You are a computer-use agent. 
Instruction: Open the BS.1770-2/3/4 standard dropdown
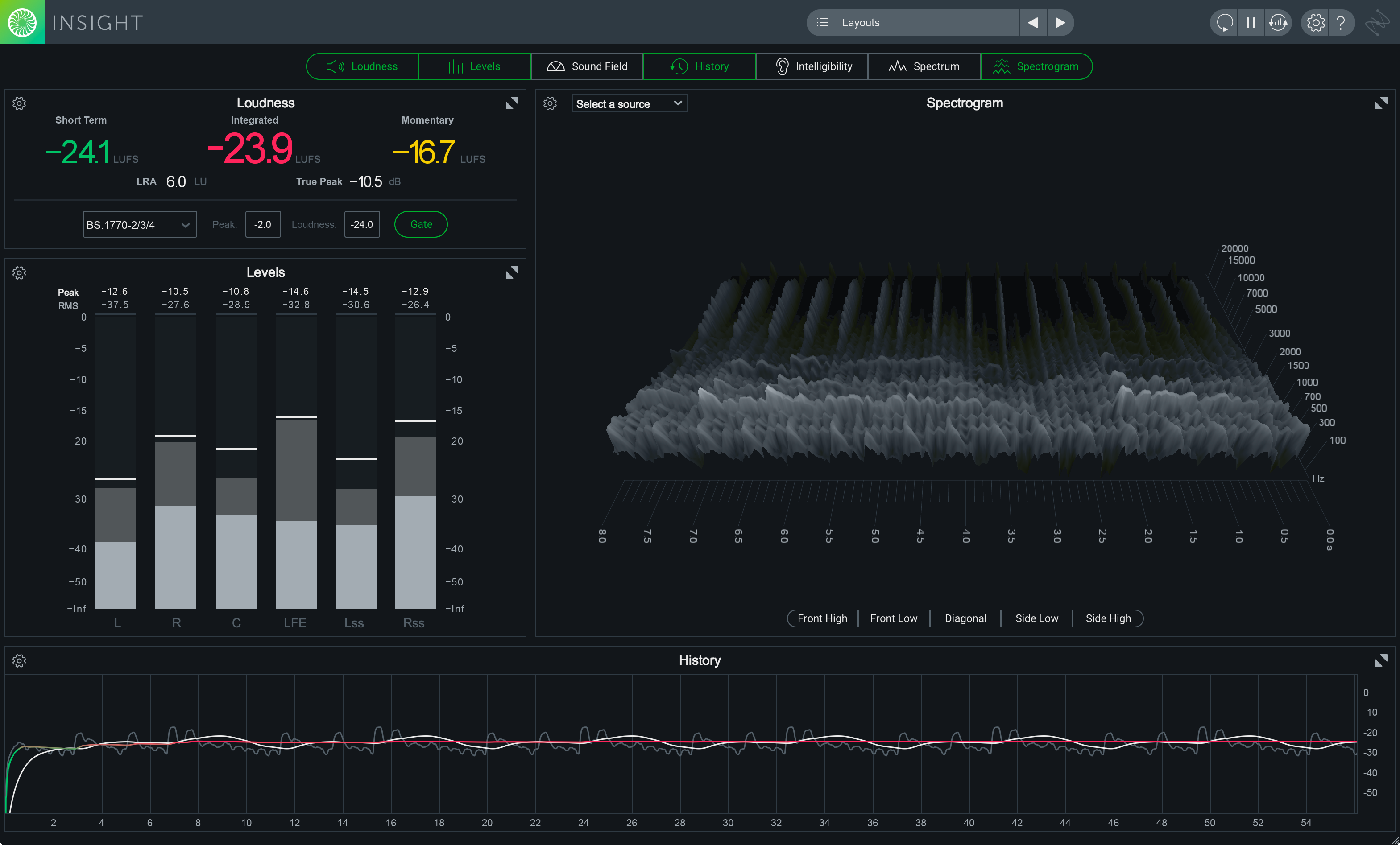pyautogui.click(x=139, y=224)
